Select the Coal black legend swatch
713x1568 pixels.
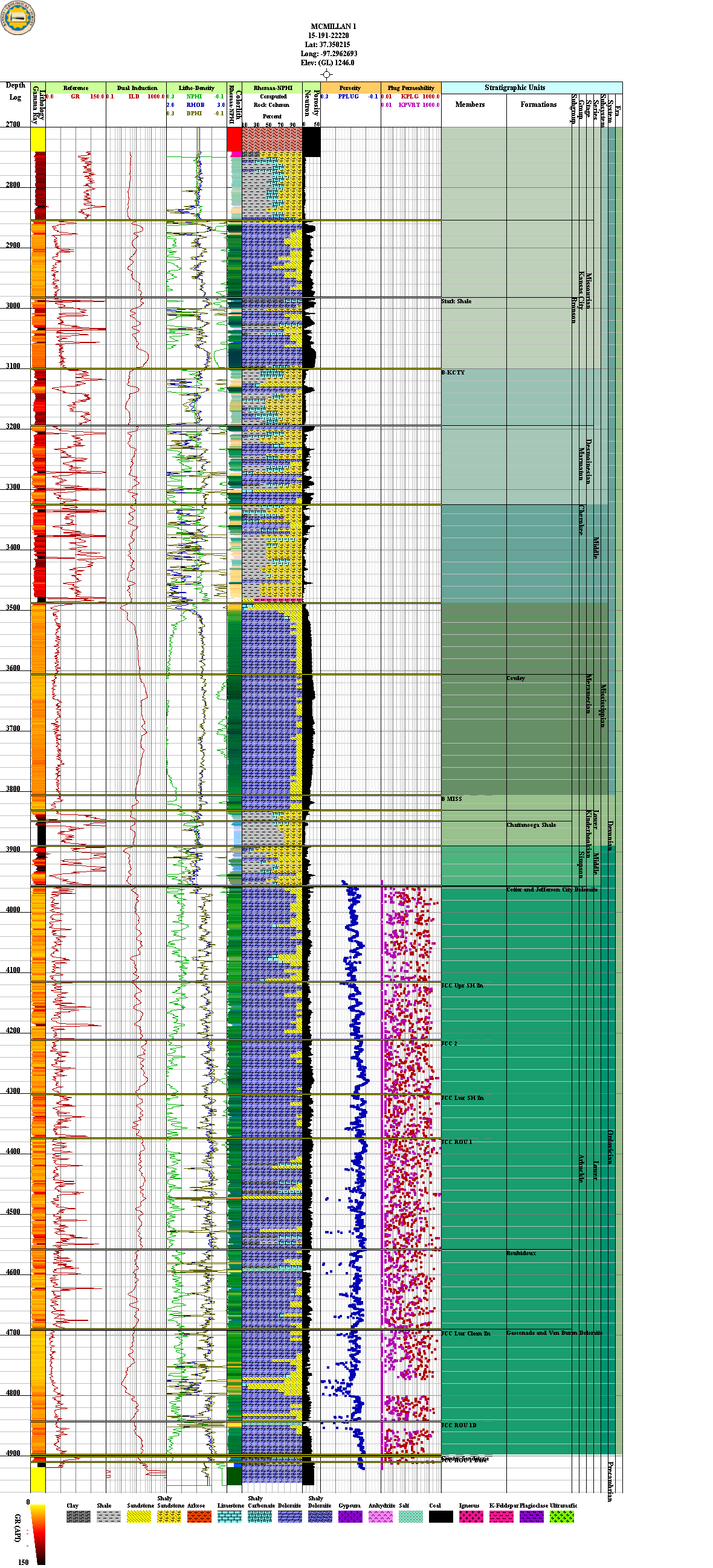pyautogui.click(x=441, y=1516)
